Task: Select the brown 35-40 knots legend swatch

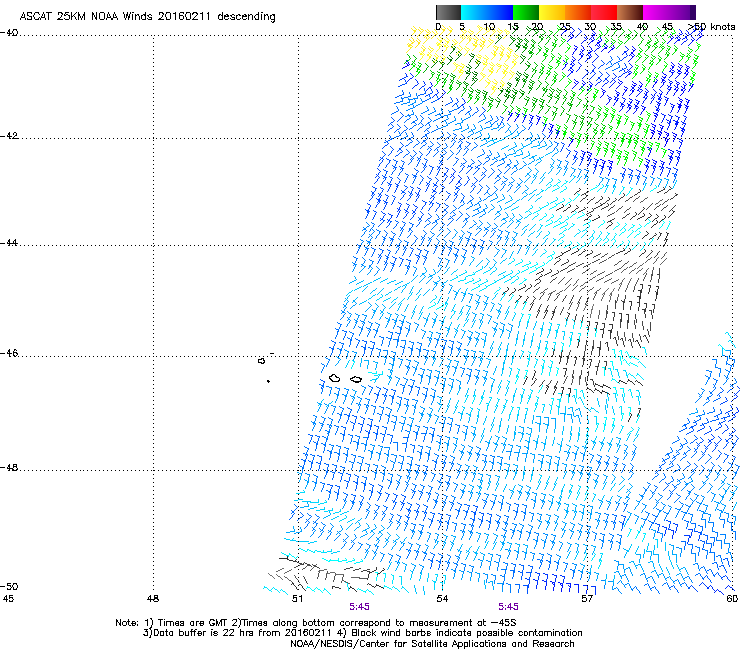Action: click(630, 12)
